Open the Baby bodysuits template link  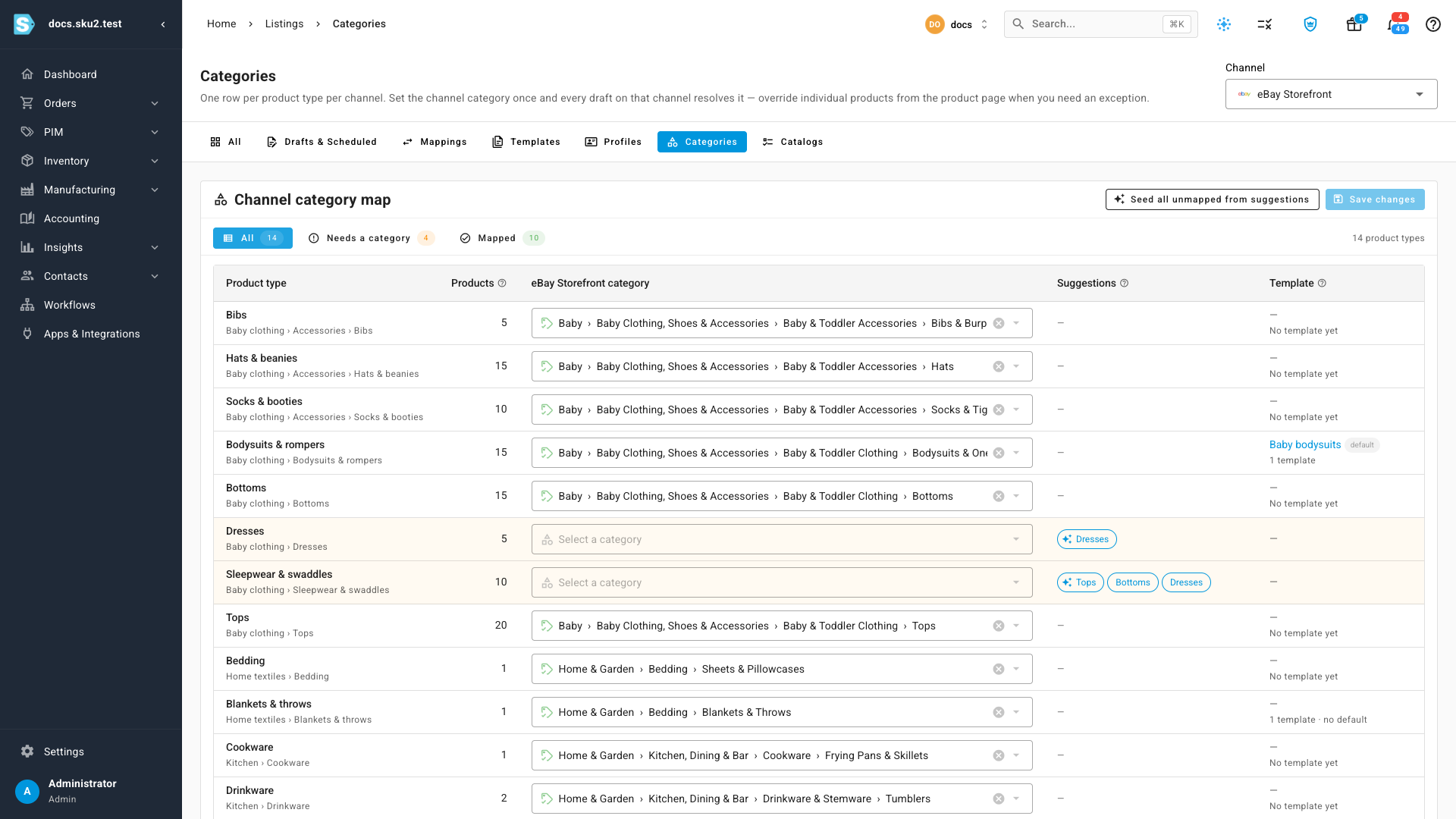(1305, 444)
